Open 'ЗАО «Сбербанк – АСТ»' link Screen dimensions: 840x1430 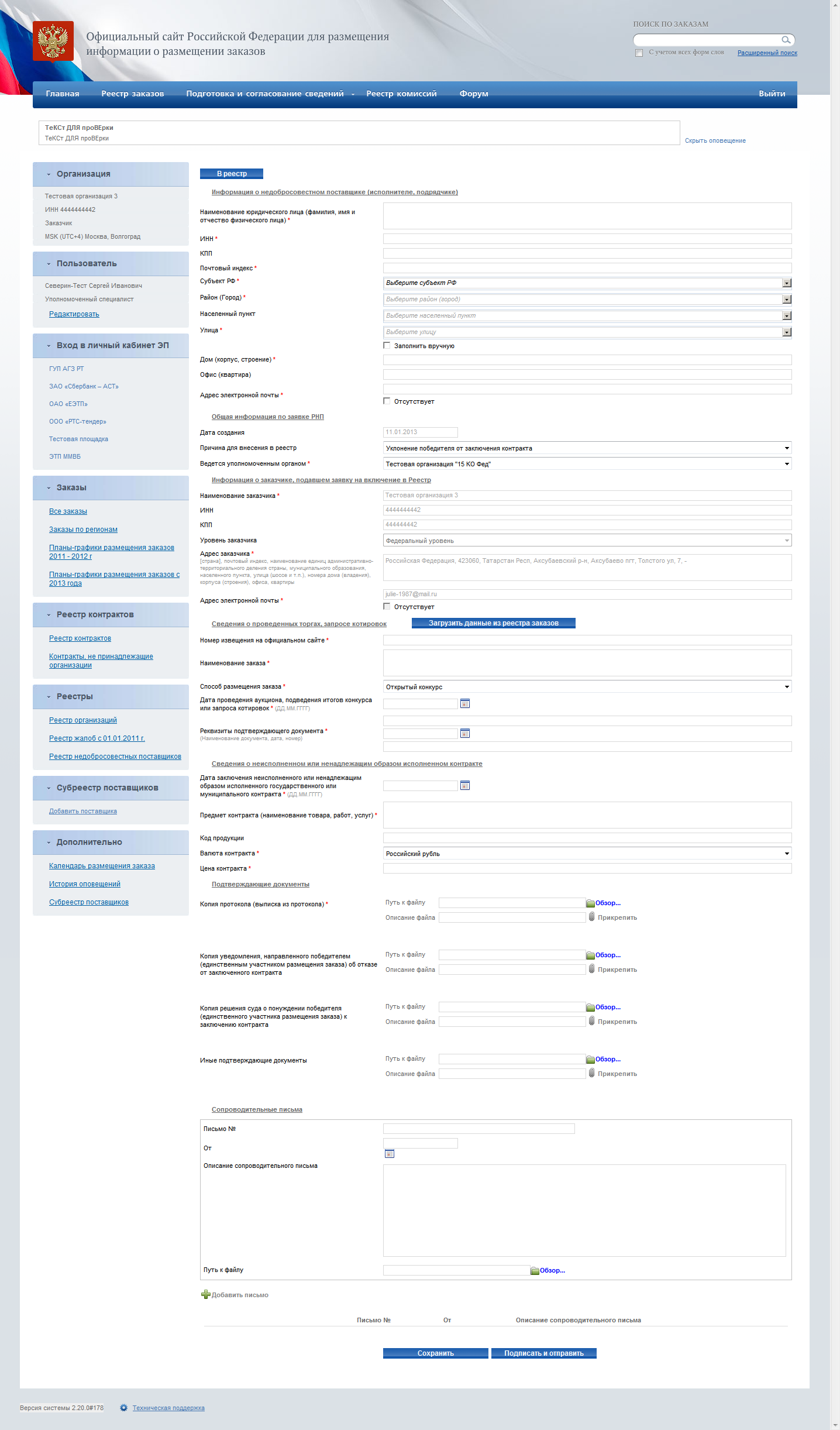tap(84, 387)
